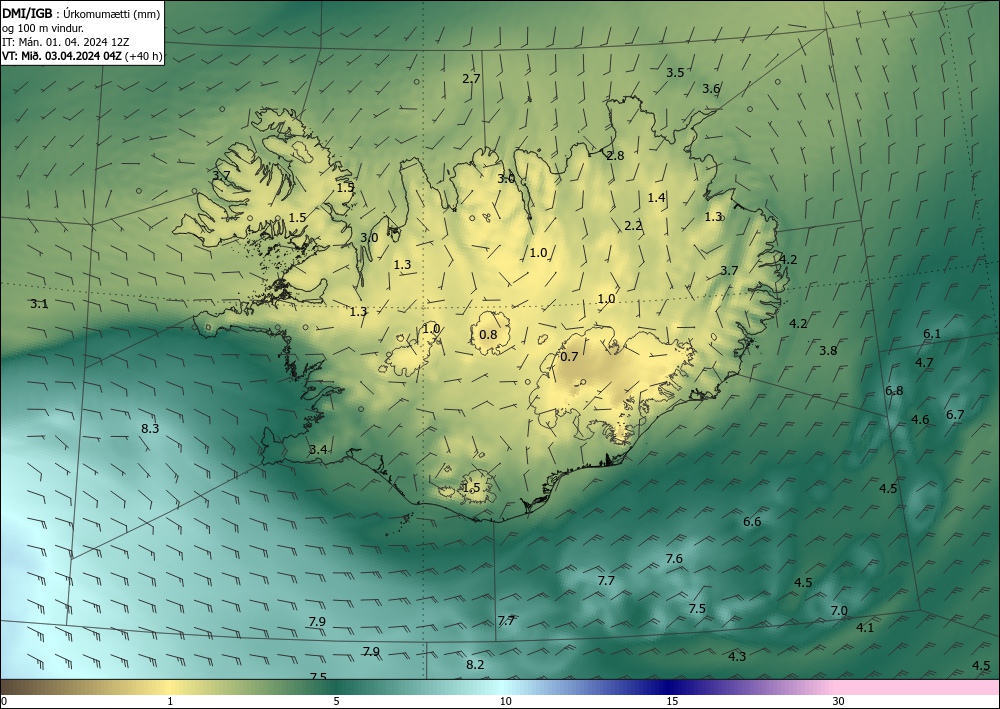The width and height of the screenshot is (1000, 709).
Task: Select the 'VT: Mið. 03.04.2024 04Z (+40 h)' line
Action: tap(82, 56)
